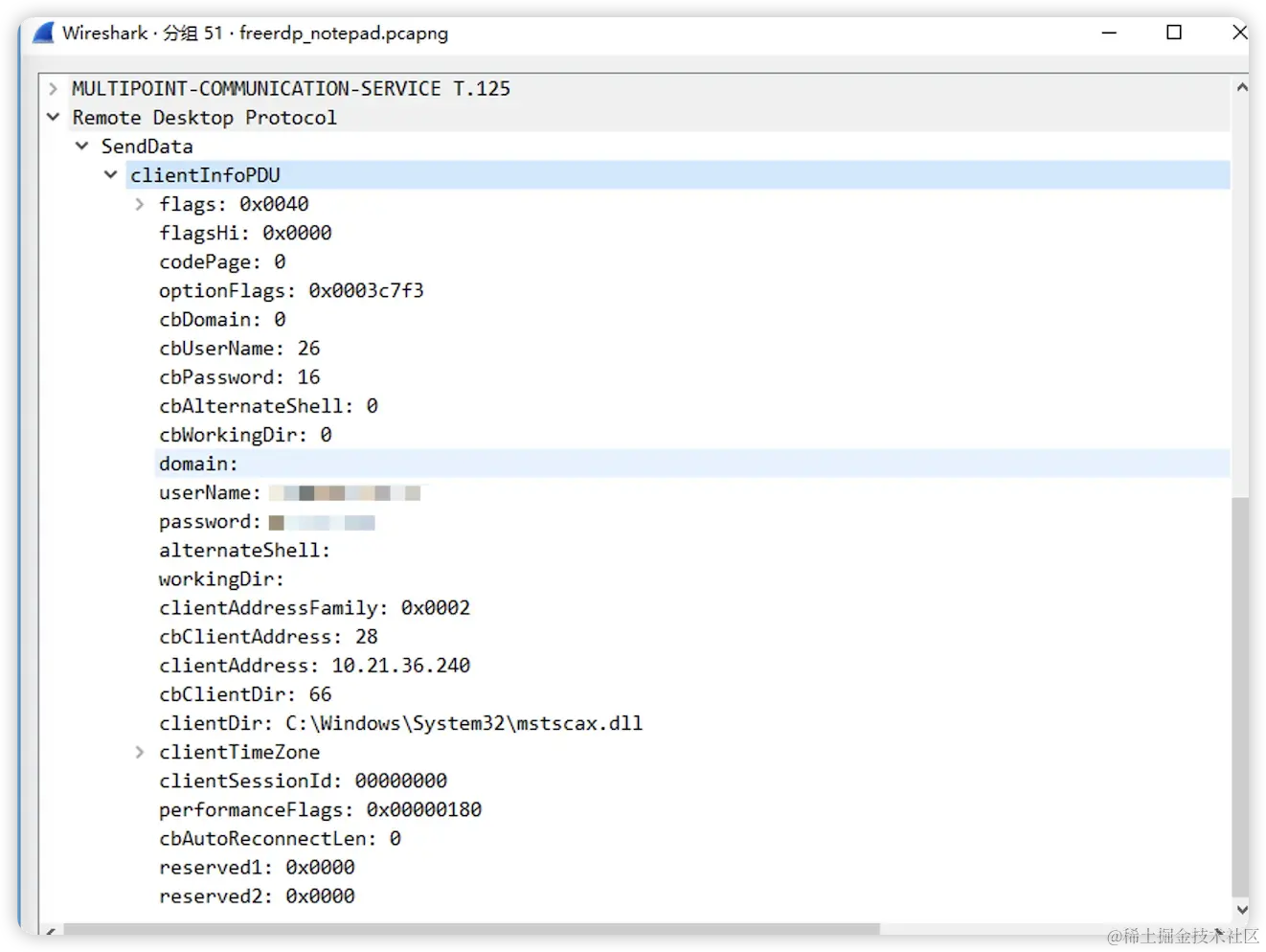Maximize the Wireshark packet window
This screenshot has width=1266, height=952.
1174,33
